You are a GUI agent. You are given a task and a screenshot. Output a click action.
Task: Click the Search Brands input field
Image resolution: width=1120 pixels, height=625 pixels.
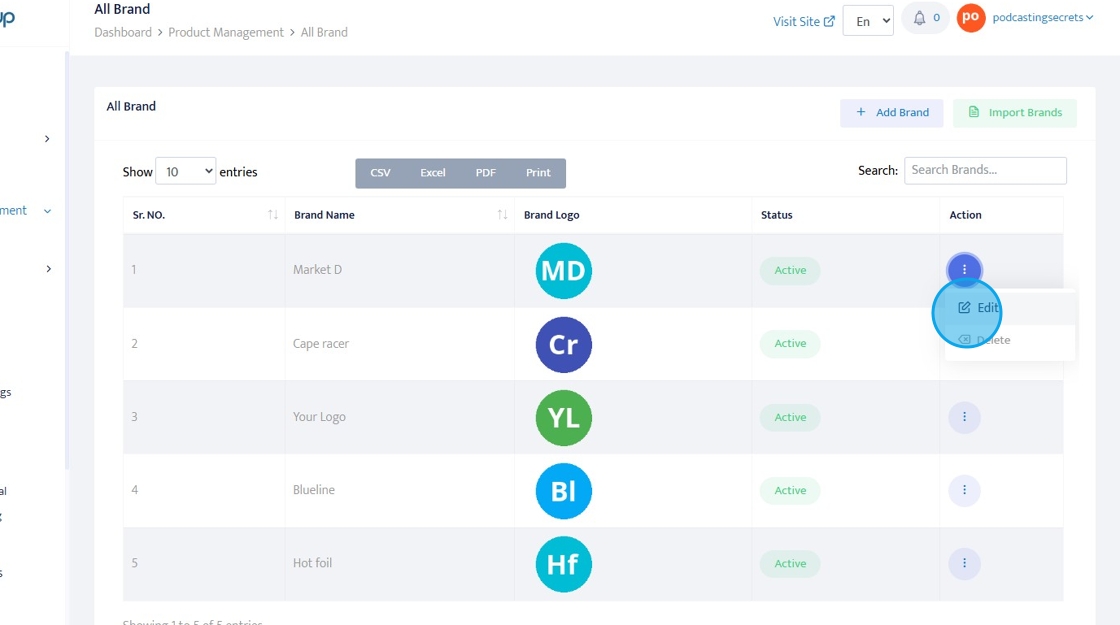point(984,170)
